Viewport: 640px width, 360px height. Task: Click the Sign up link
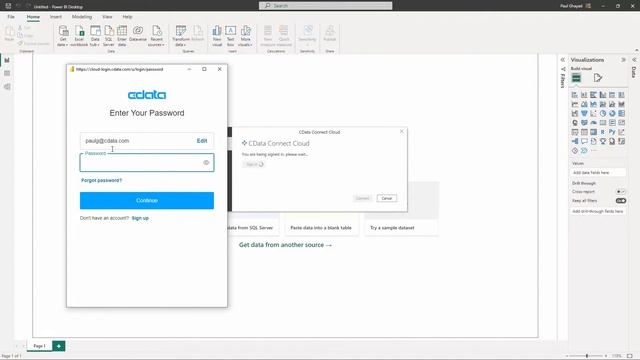click(140, 218)
